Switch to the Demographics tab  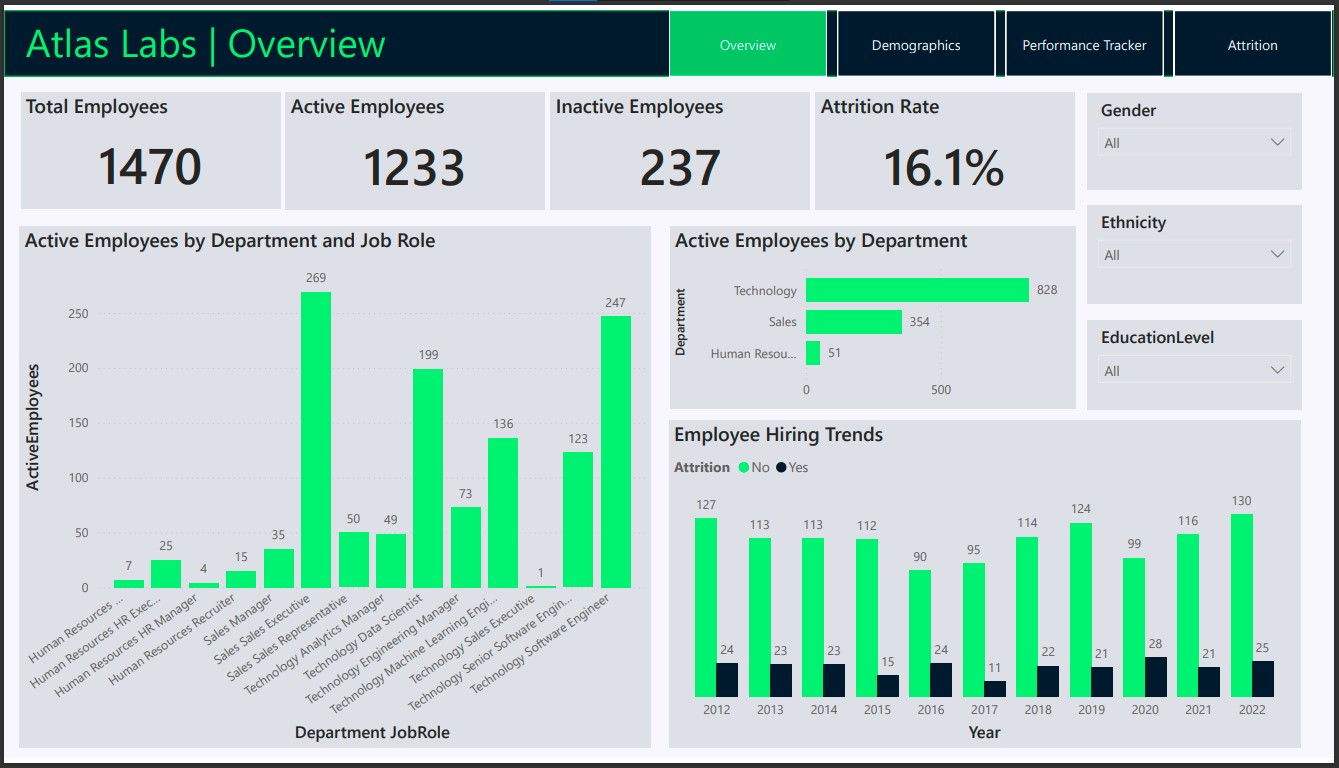(x=916, y=45)
